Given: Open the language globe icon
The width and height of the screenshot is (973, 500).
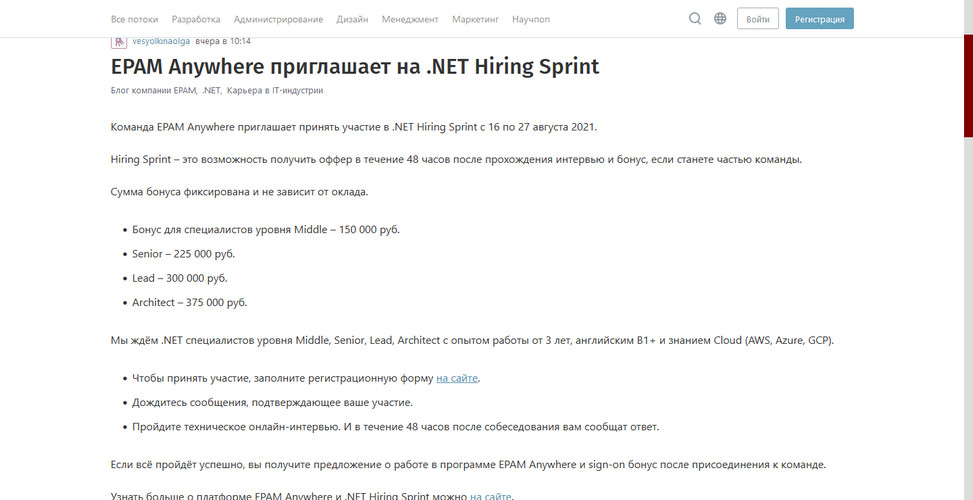Looking at the screenshot, I should point(720,19).
